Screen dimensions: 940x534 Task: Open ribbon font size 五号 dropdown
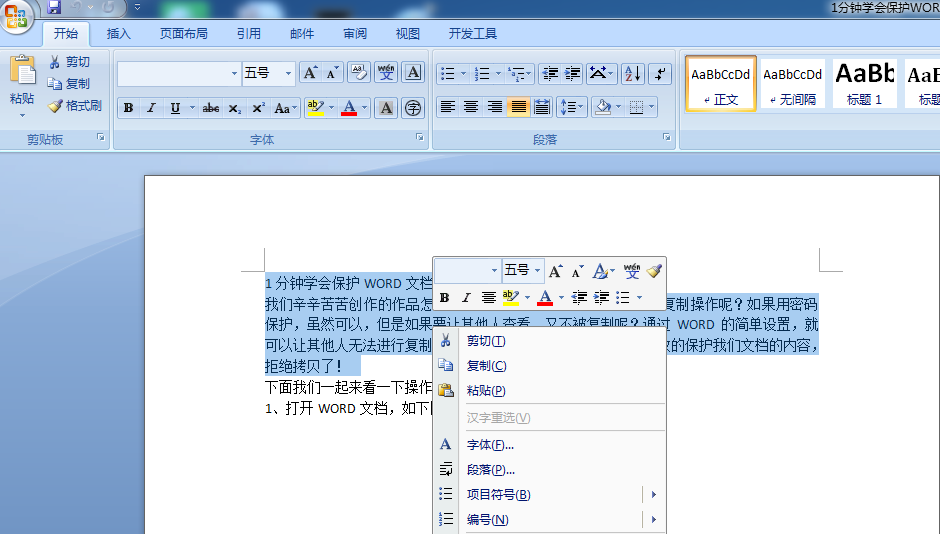point(288,73)
